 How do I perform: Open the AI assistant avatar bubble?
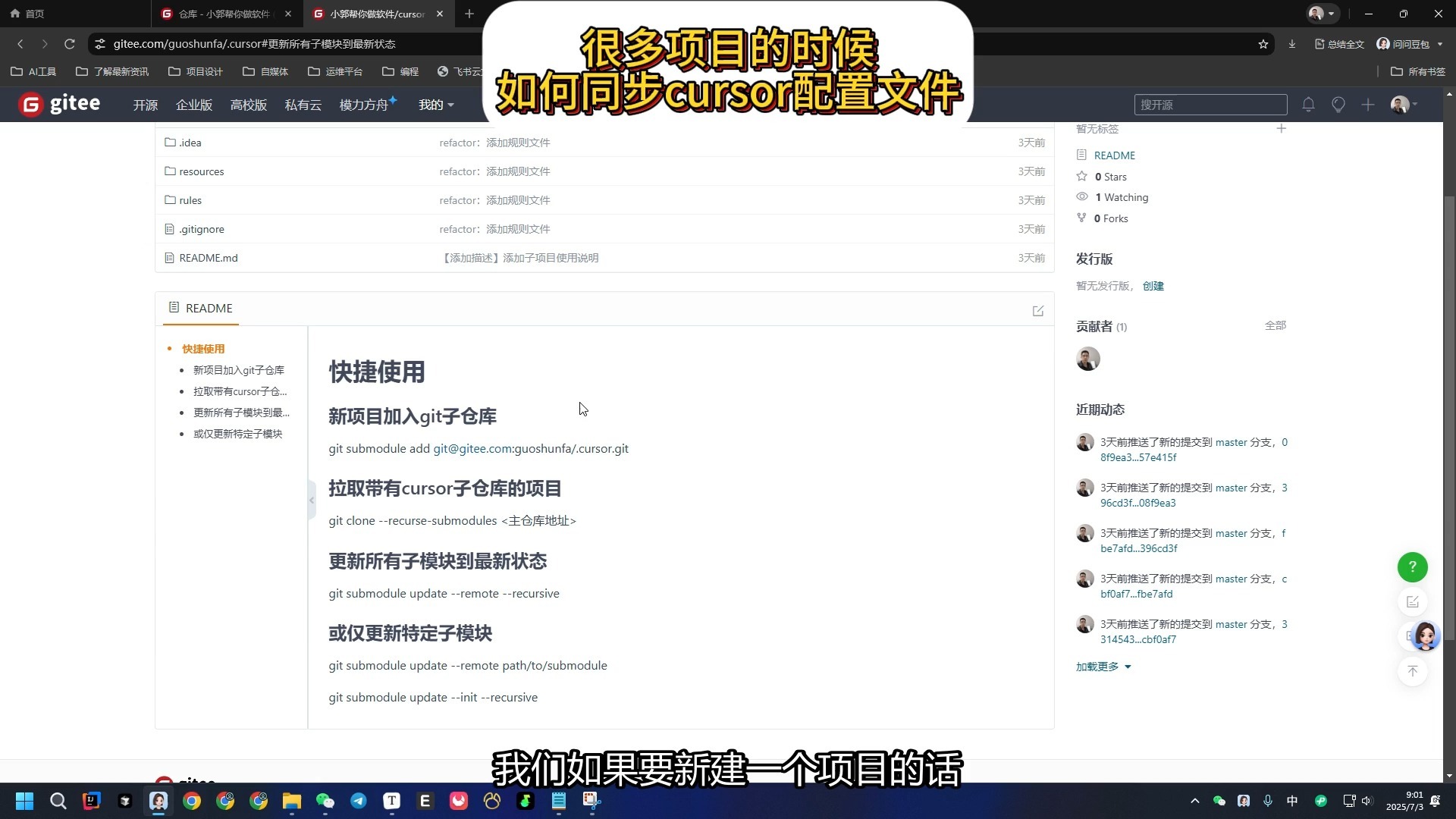pyautogui.click(x=1424, y=636)
